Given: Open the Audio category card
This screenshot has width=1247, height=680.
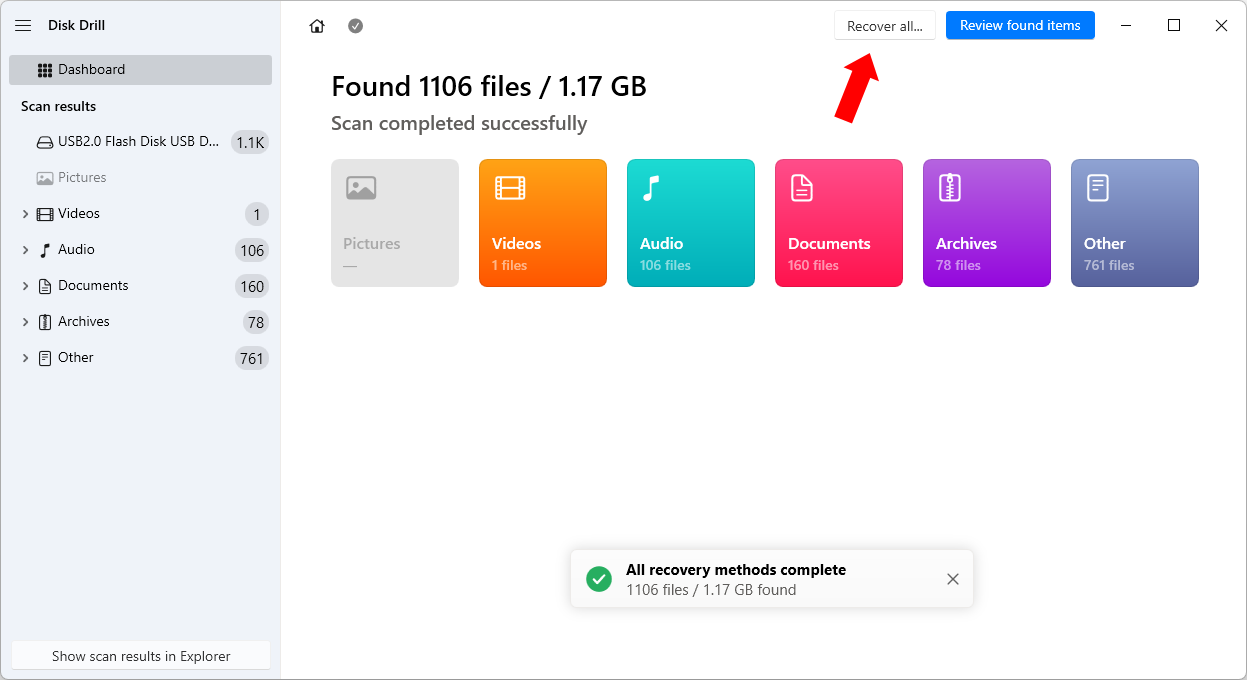Looking at the screenshot, I should coord(690,222).
